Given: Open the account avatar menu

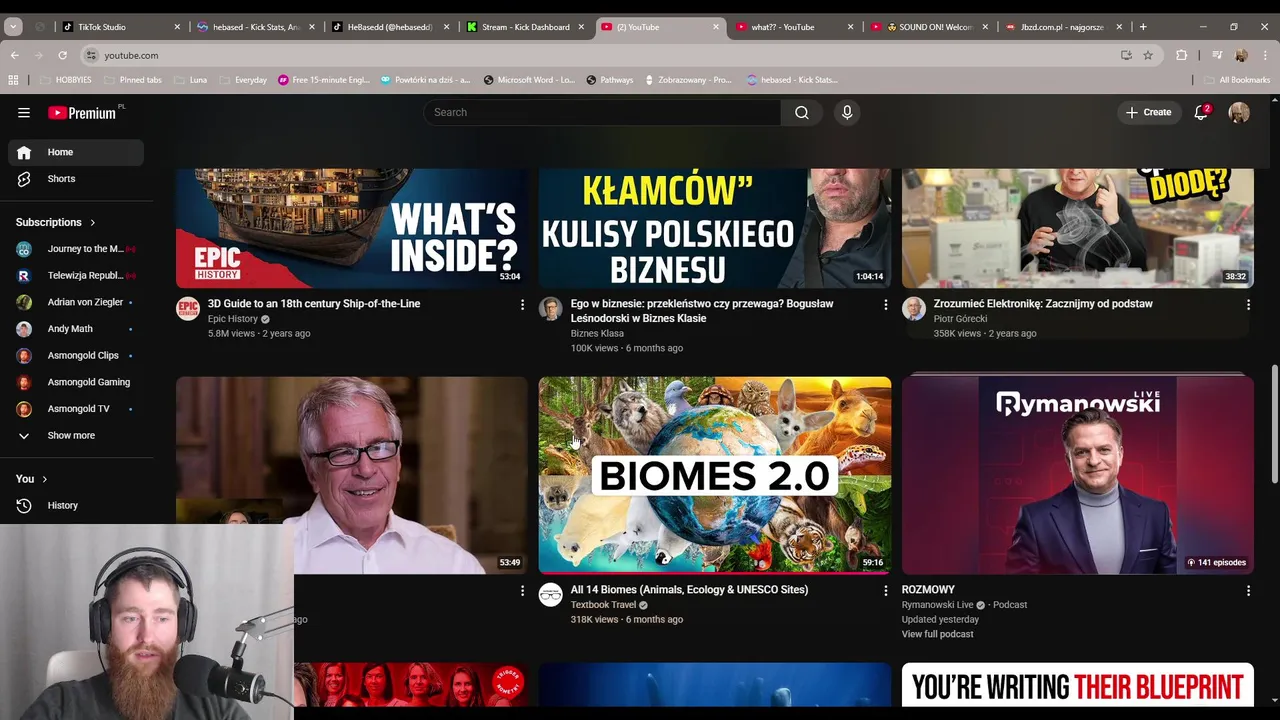Looking at the screenshot, I should coord(1239,113).
